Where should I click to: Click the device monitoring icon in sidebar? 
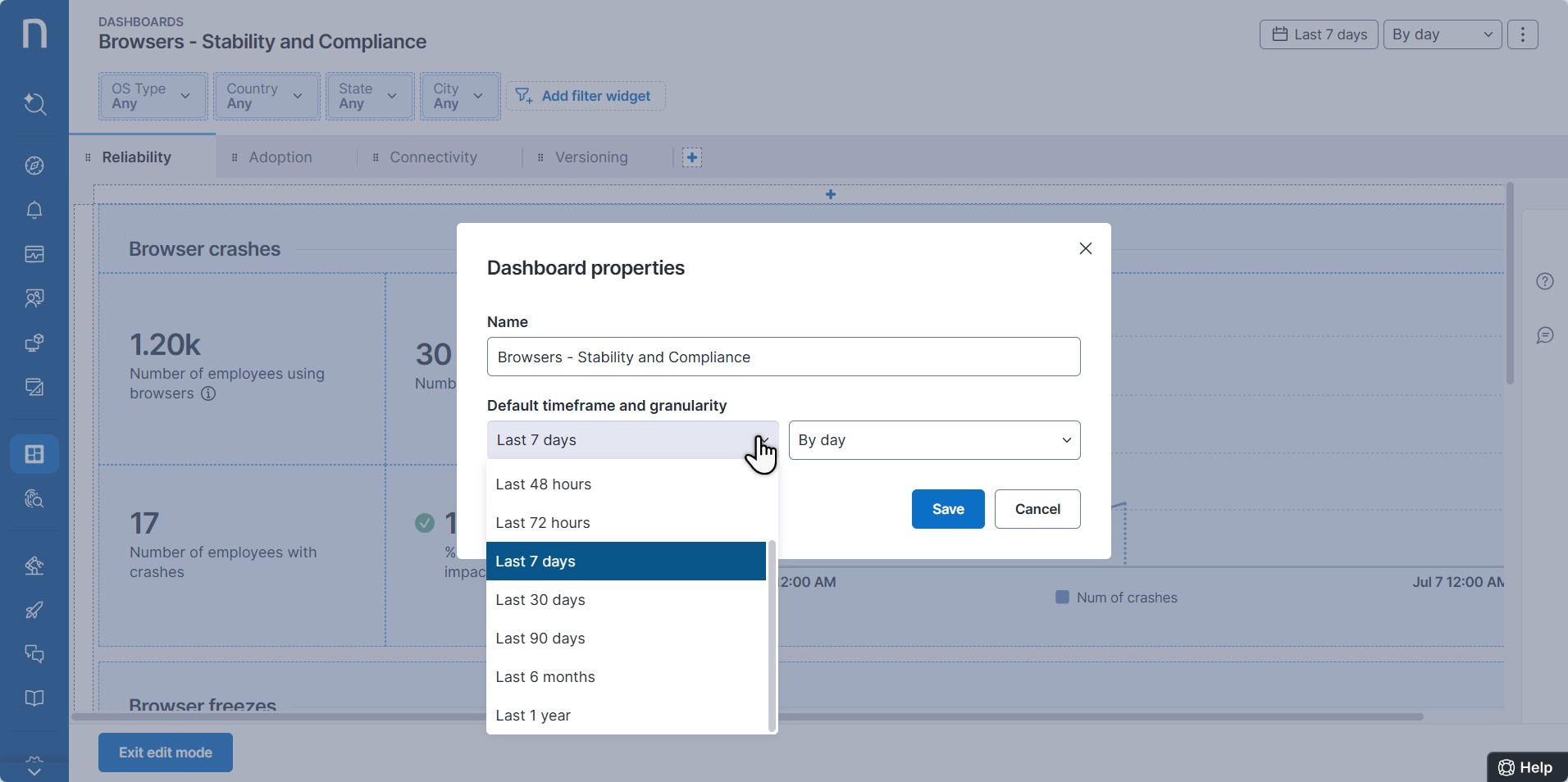point(34,343)
